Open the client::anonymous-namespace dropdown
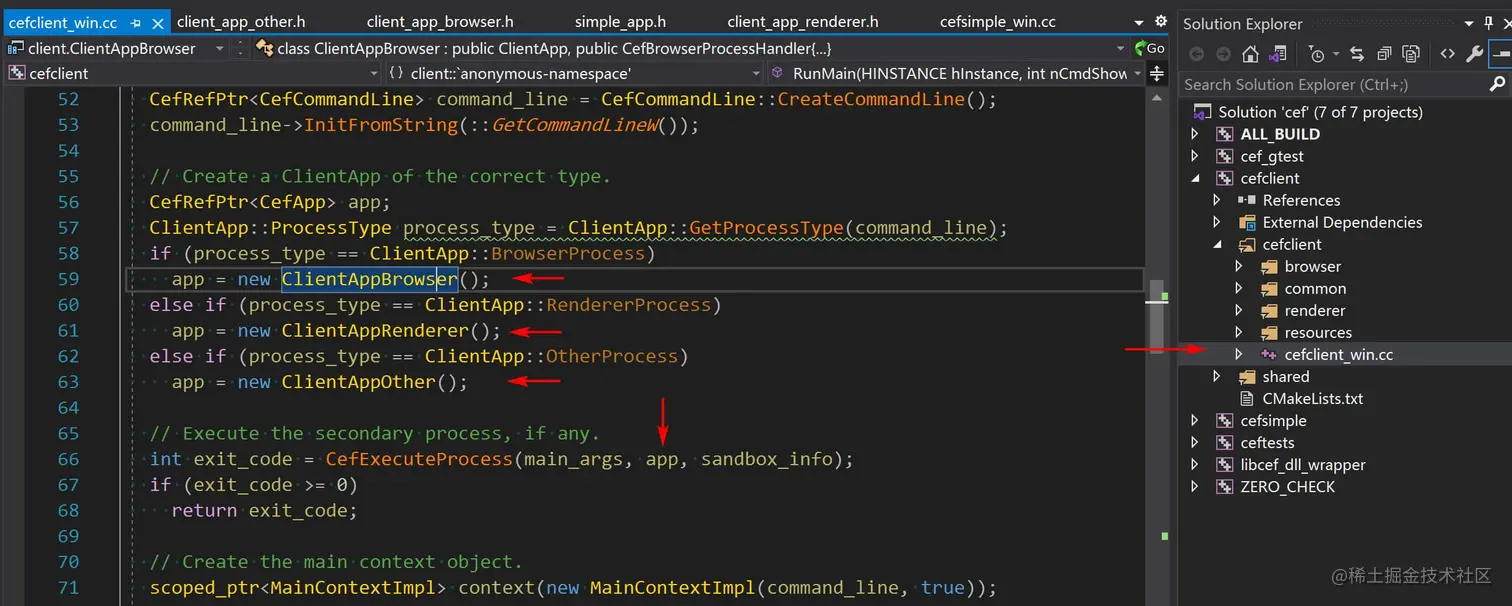Screen dimensions: 1512x606 point(757,73)
